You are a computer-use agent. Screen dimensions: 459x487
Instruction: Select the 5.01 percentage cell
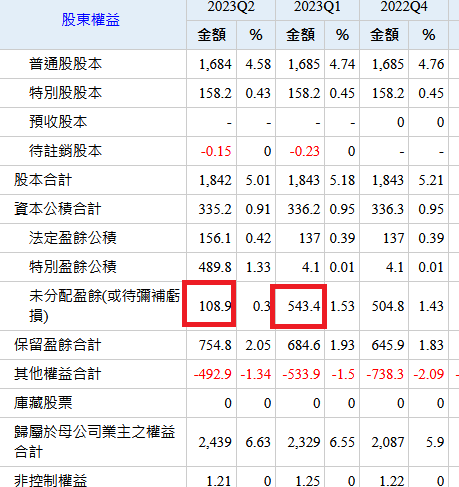pyautogui.click(x=258, y=180)
